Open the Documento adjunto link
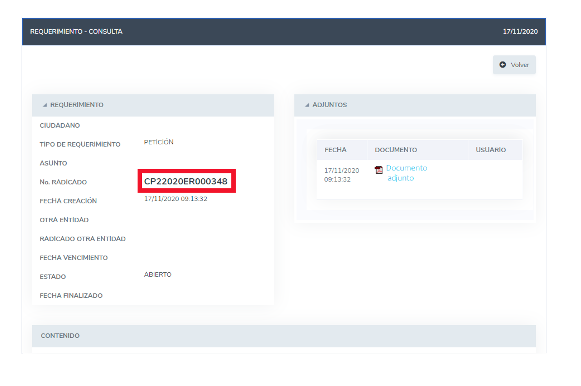 406,173
